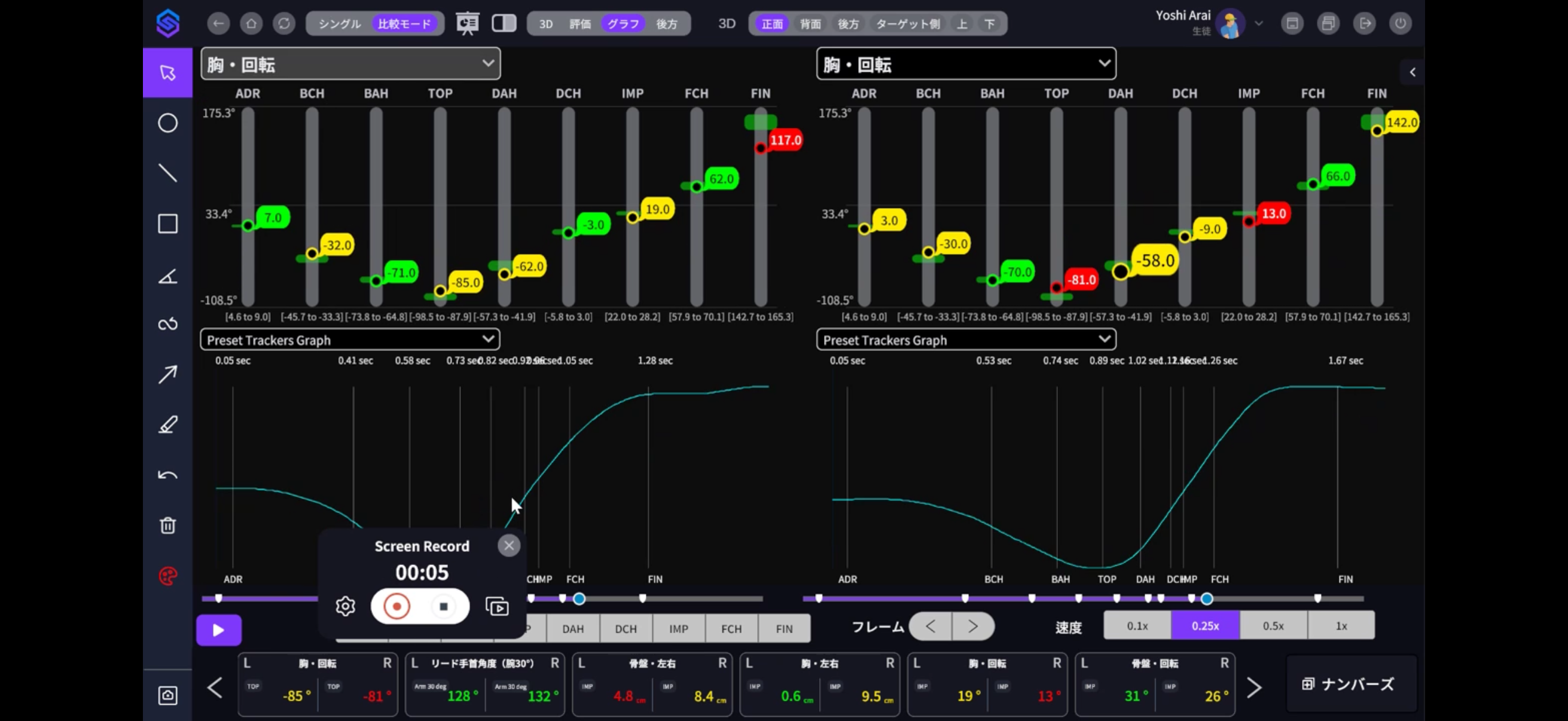Jump to the IMP phase button
Image resolution: width=1568 pixels, height=721 pixels.
pyautogui.click(x=678, y=628)
